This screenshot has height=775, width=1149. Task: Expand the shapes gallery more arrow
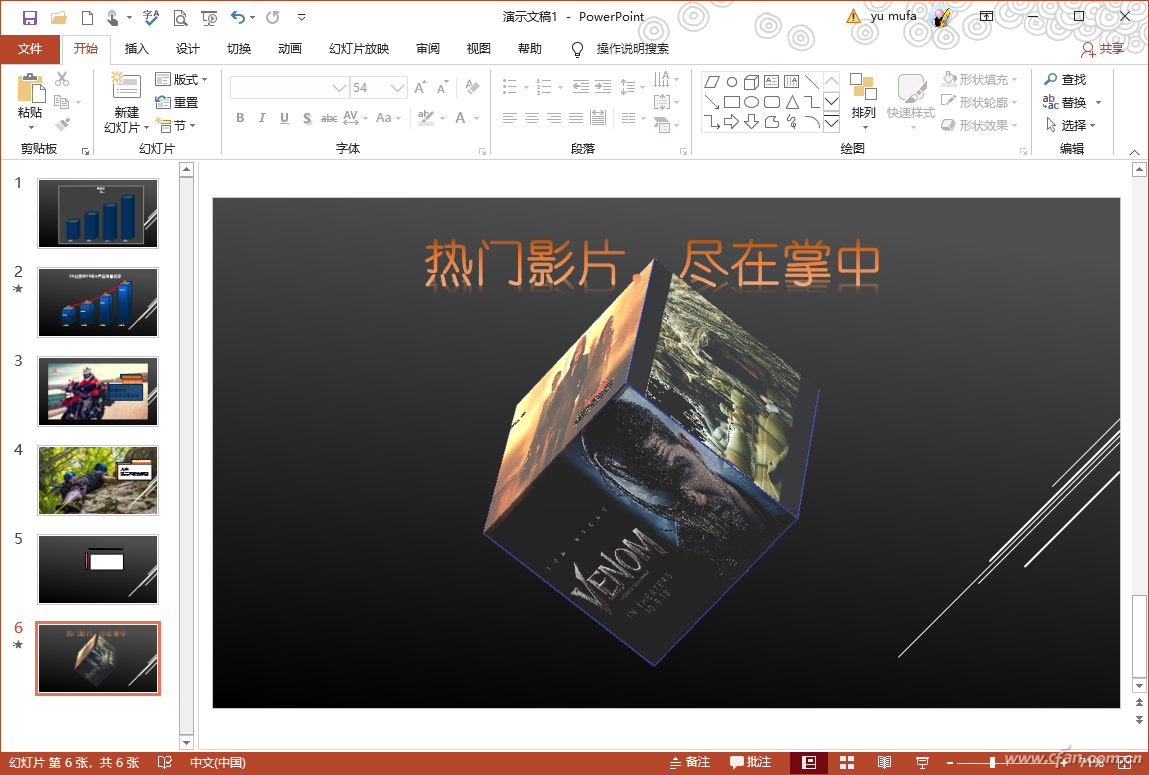click(x=832, y=122)
